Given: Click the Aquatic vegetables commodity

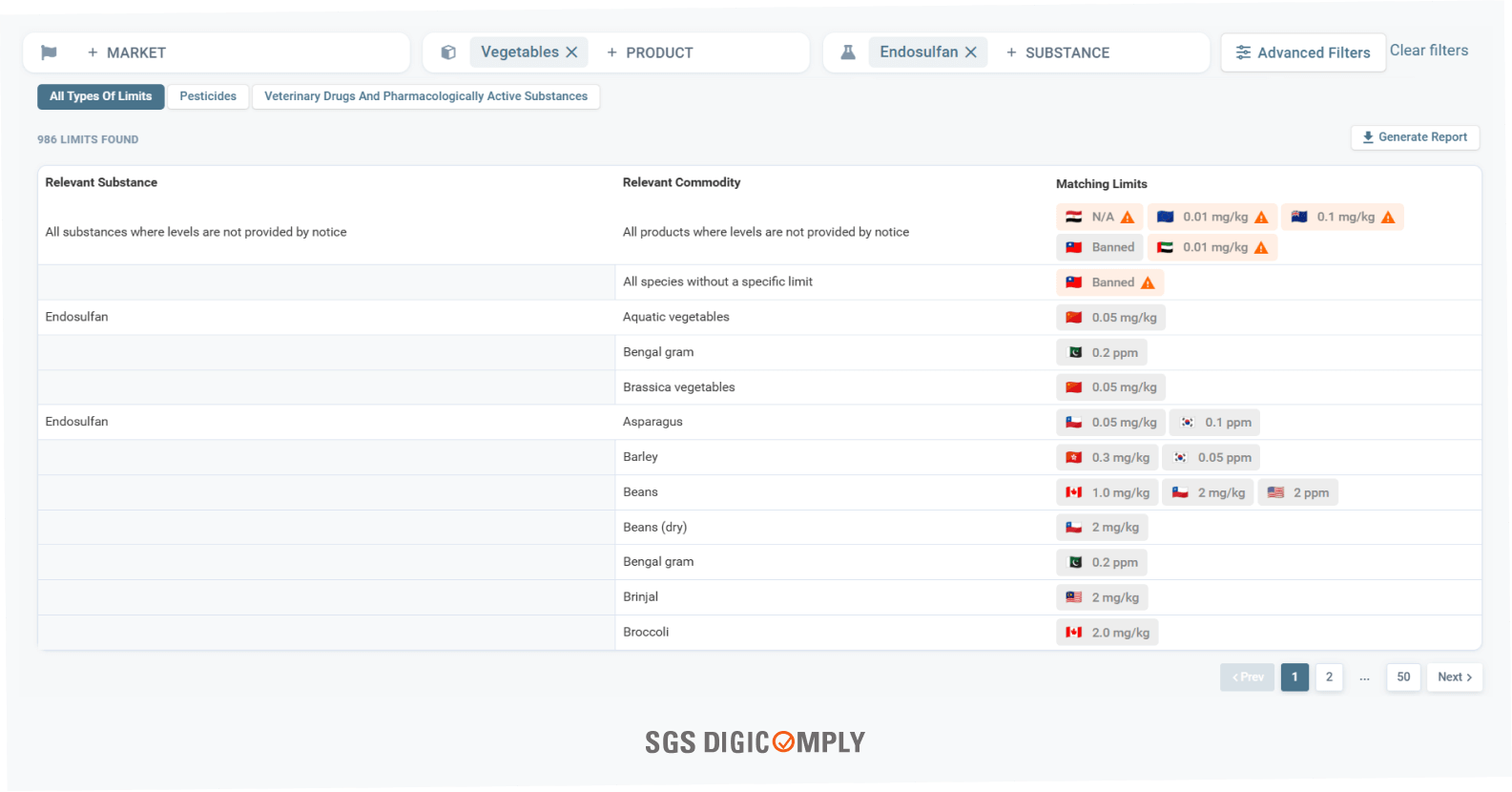Looking at the screenshot, I should pyautogui.click(x=676, y=317).
